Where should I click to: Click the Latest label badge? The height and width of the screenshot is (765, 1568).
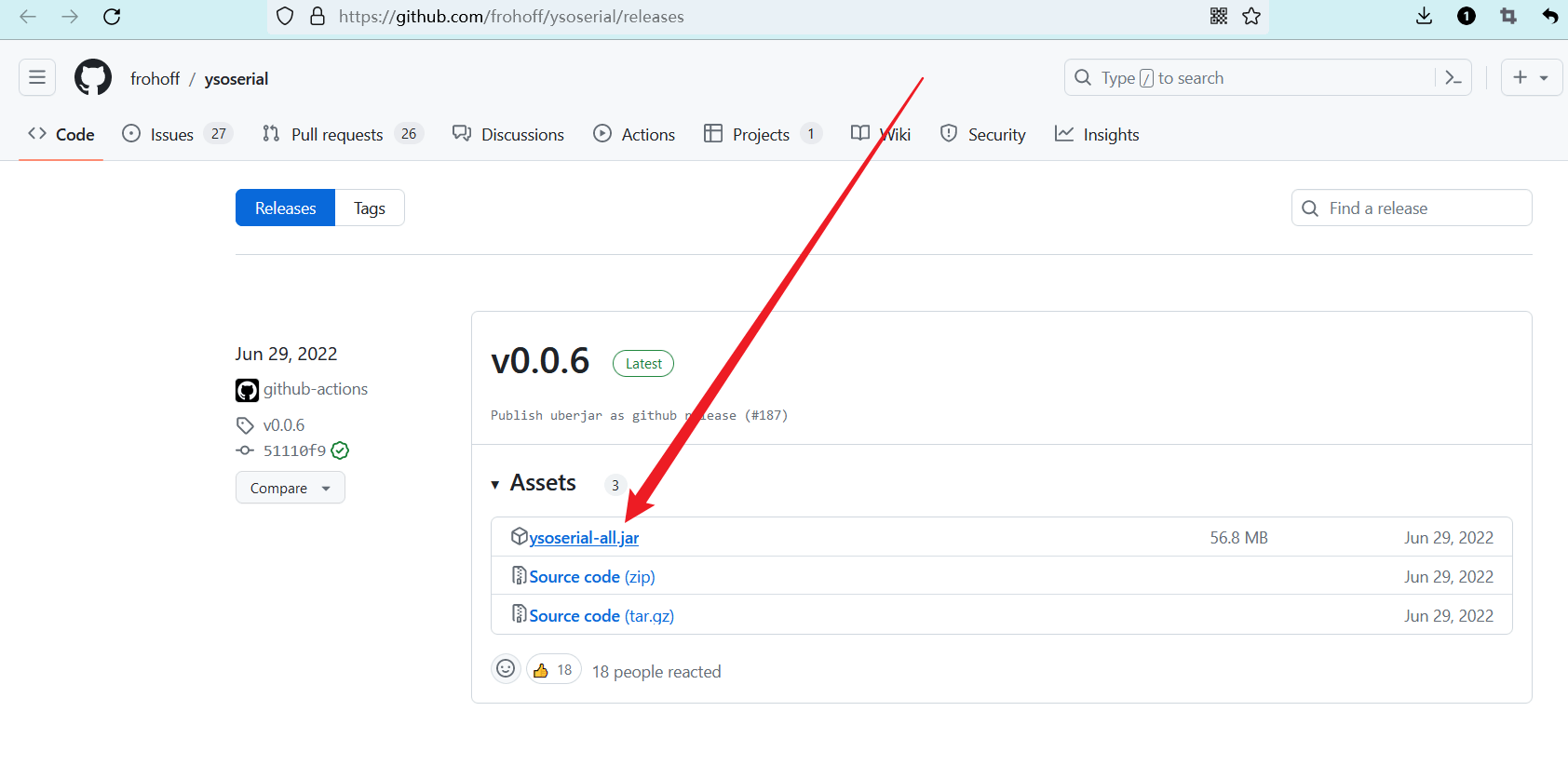point(643,364)
